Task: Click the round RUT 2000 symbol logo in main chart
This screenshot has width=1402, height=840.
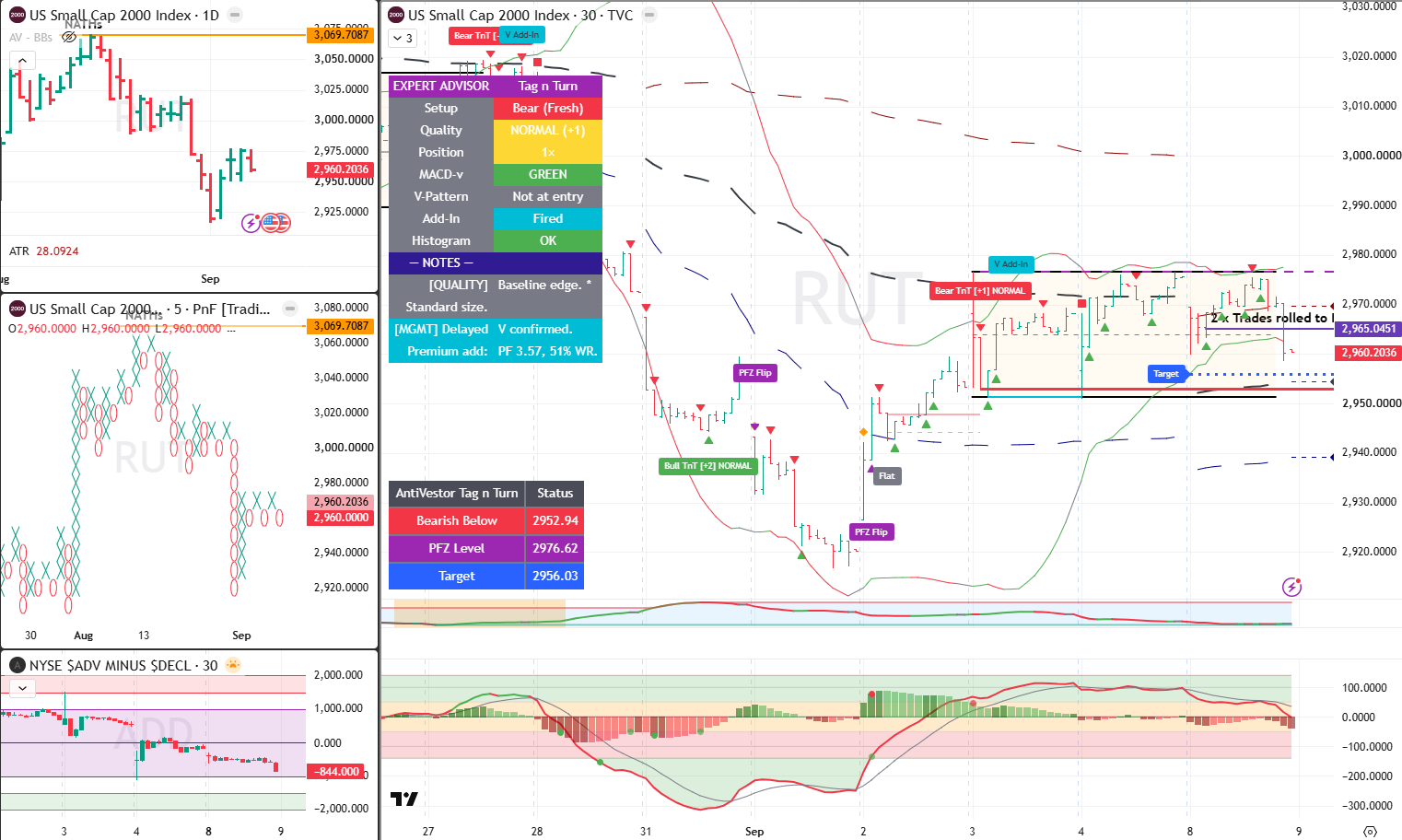Action: [x=396, y=15]
